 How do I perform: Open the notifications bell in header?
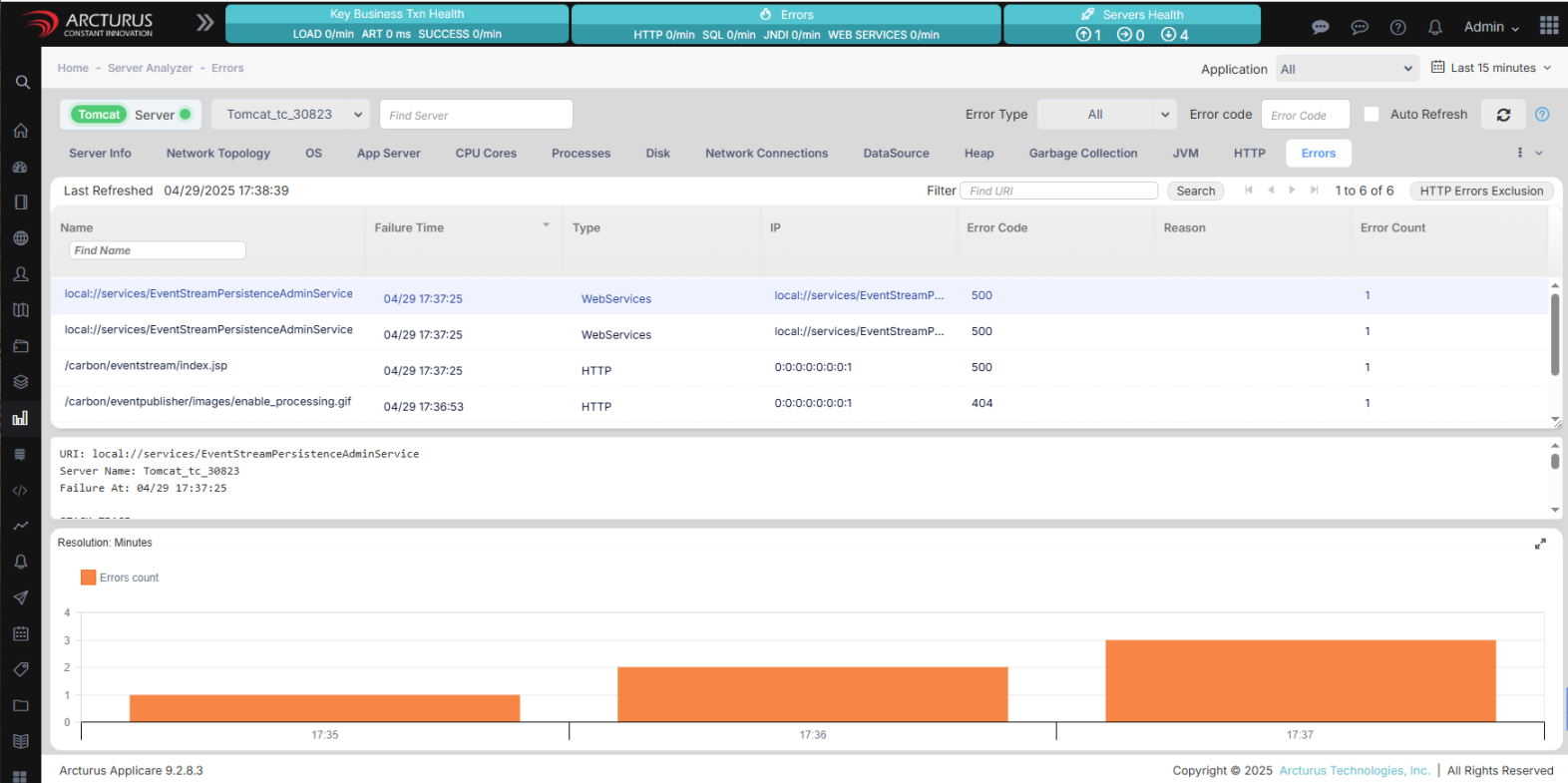click(x=1435, y=27)
